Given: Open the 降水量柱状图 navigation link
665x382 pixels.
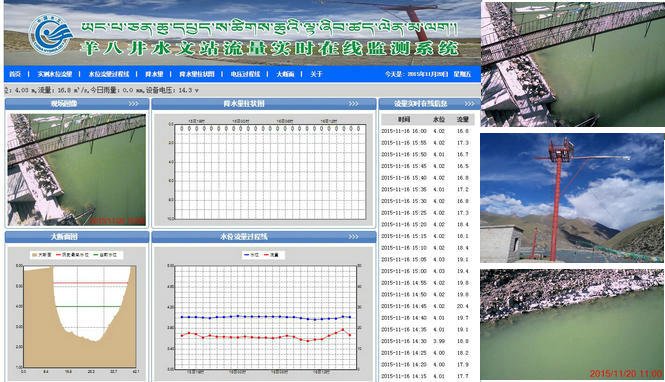Looking at the screenshot, I should (x=197, y=74).
